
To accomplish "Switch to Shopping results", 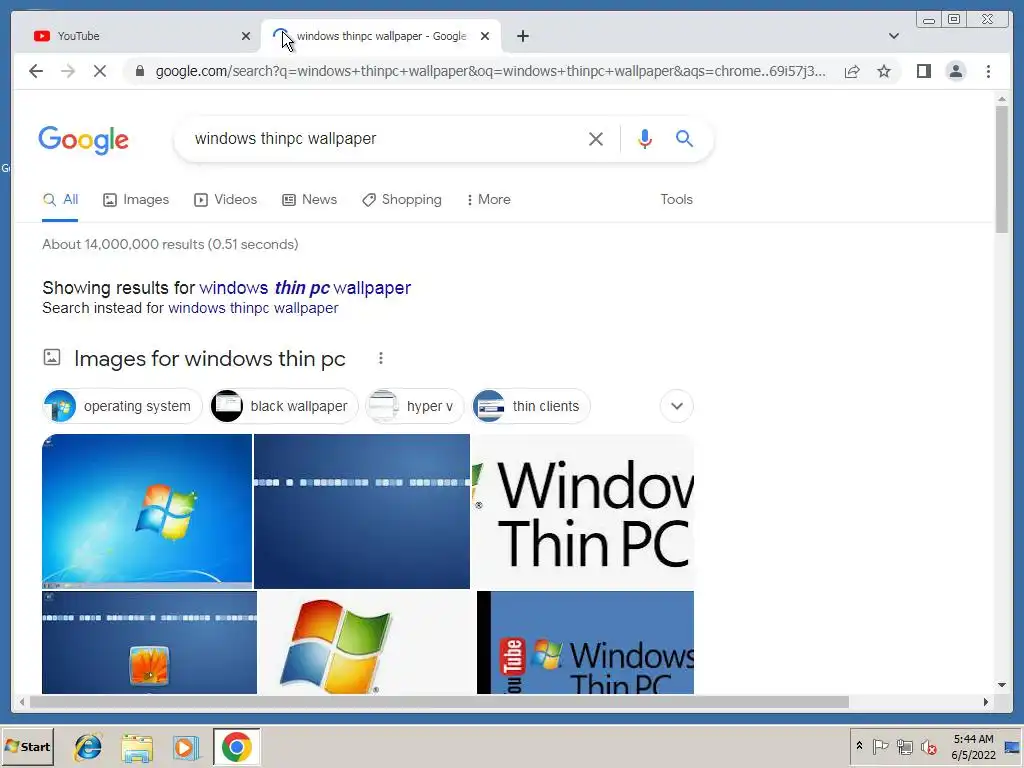I will [402, 200].
